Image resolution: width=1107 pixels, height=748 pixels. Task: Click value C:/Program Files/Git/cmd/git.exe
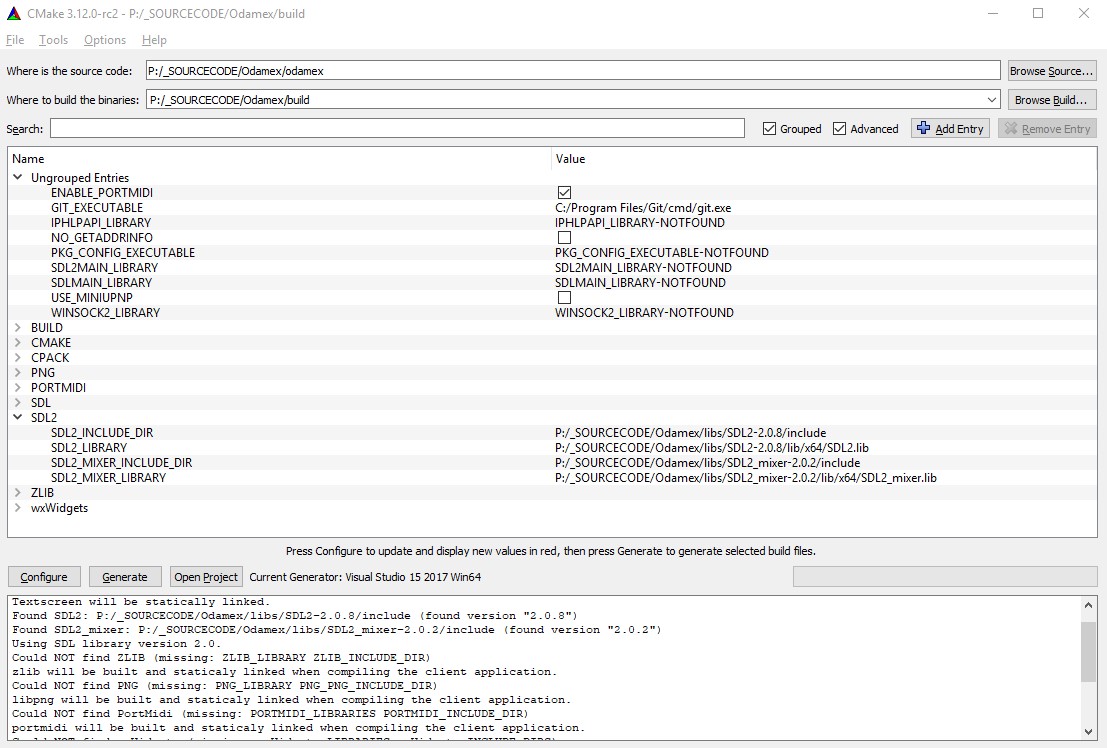[643, 208]
